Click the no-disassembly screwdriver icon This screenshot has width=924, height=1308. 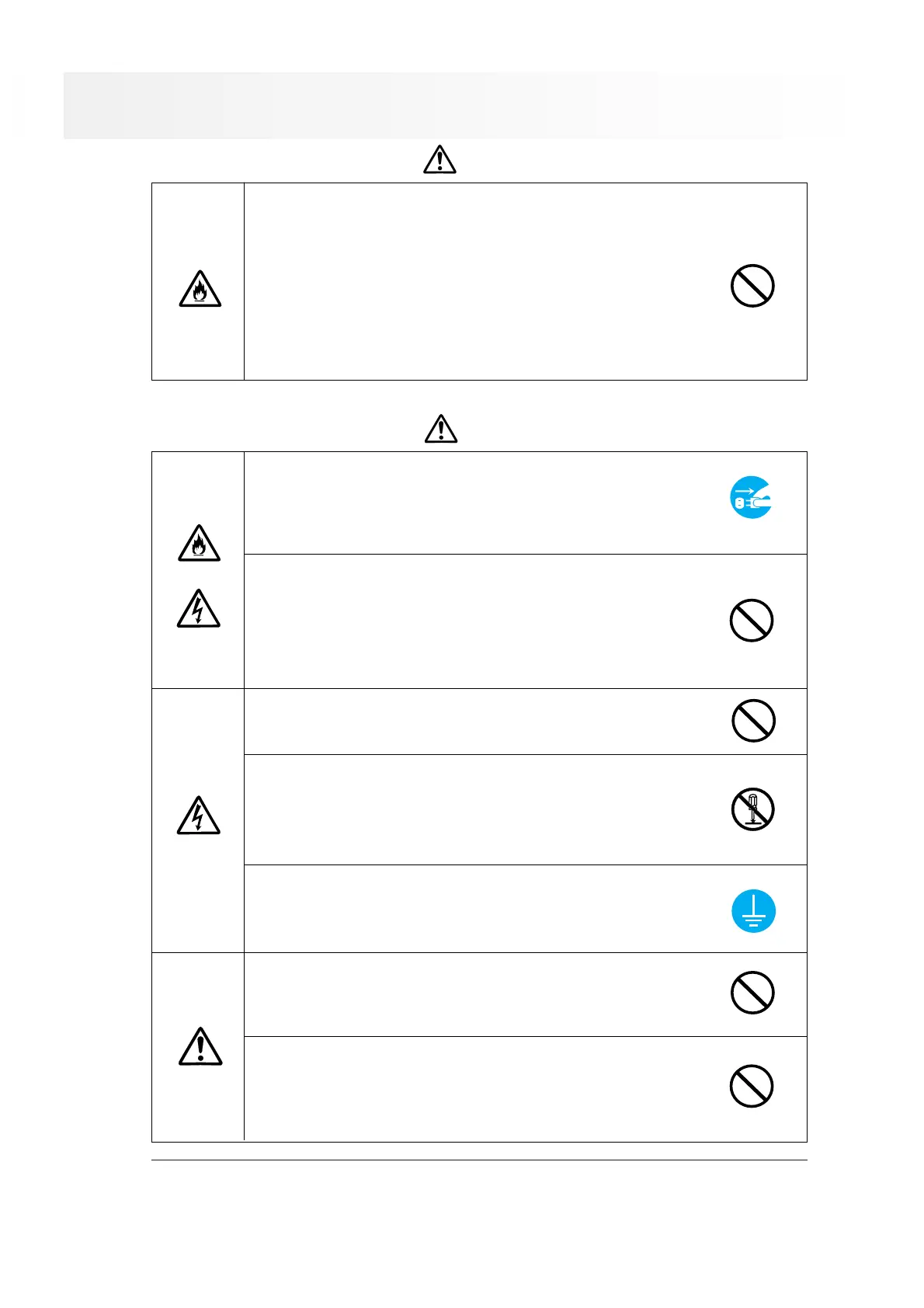pos(752,809)
